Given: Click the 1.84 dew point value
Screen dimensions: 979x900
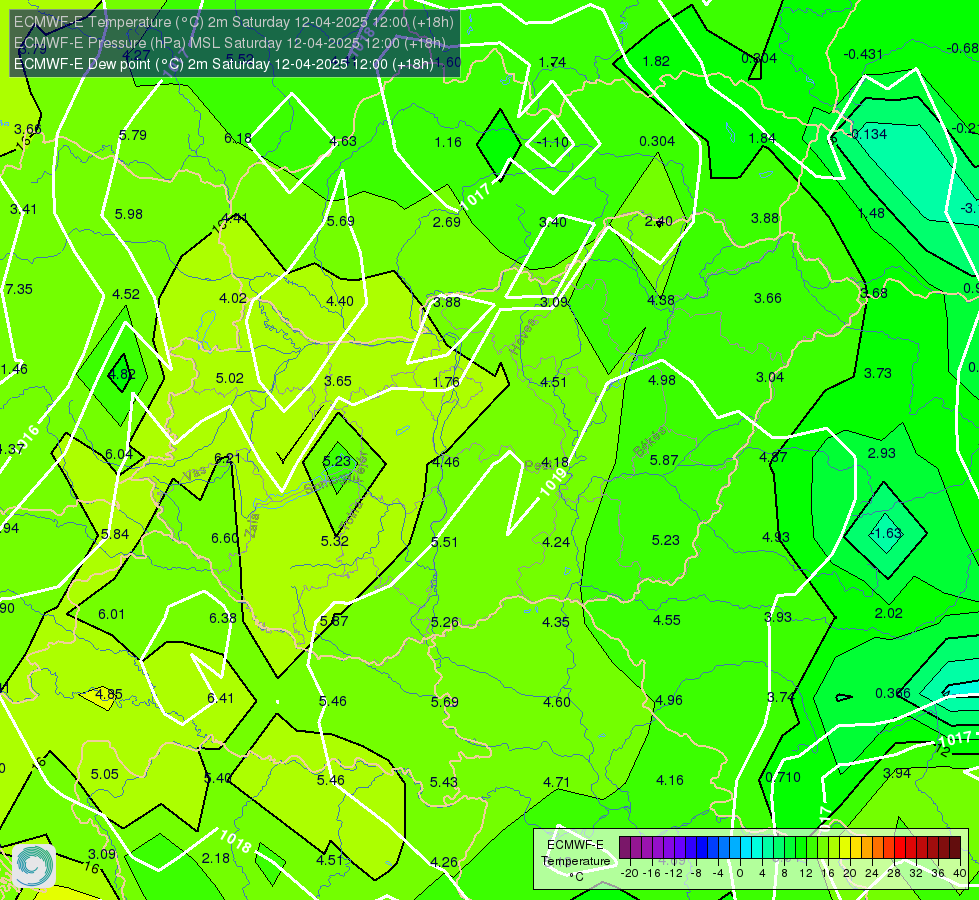Looking at the screenshot, I should point(762,138).
